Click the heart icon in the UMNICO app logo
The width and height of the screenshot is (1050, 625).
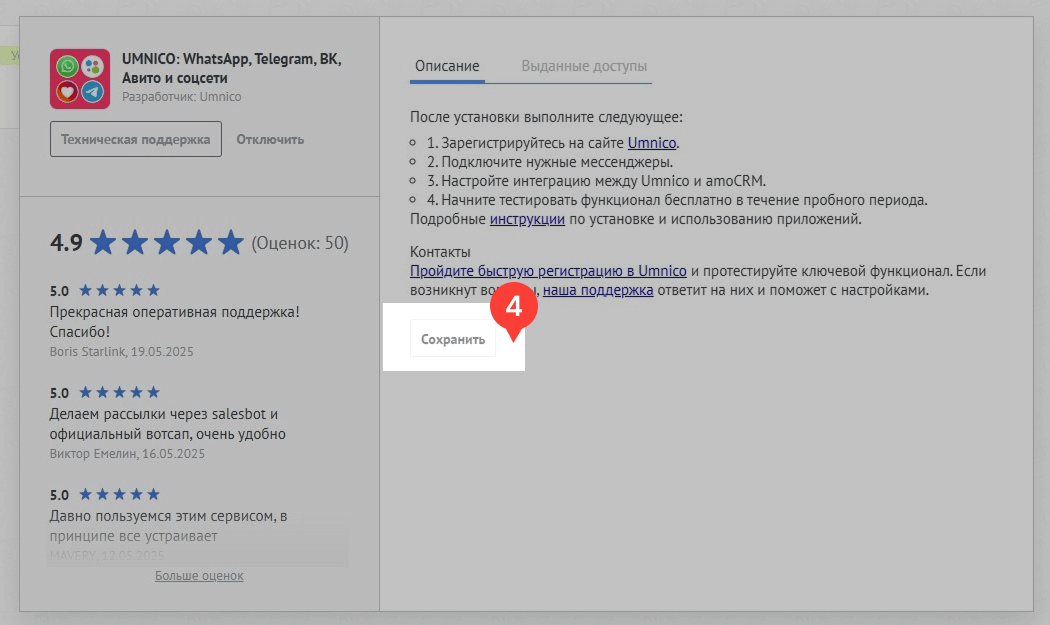point(67,91)
